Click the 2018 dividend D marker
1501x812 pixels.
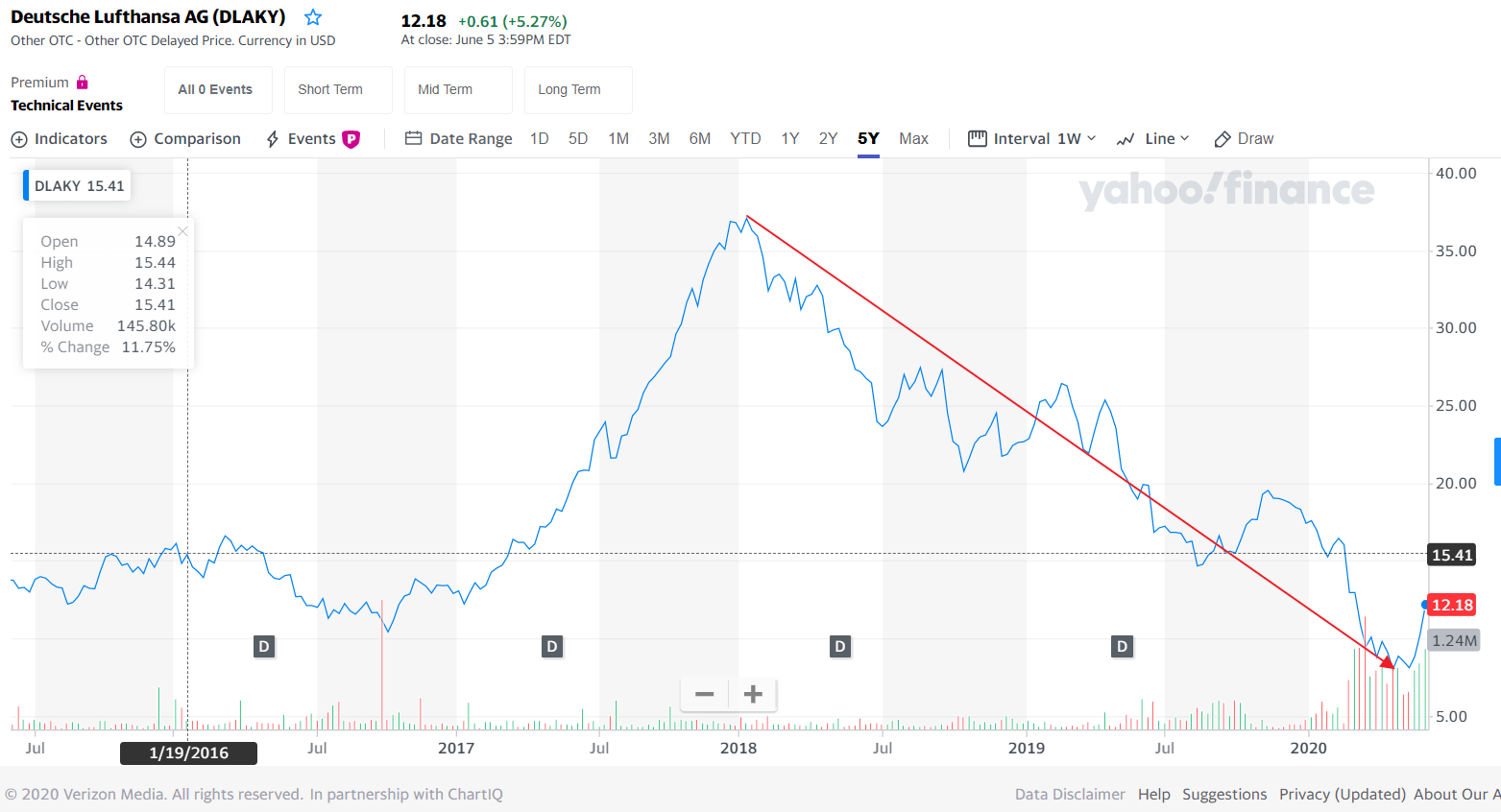point(840,647)
